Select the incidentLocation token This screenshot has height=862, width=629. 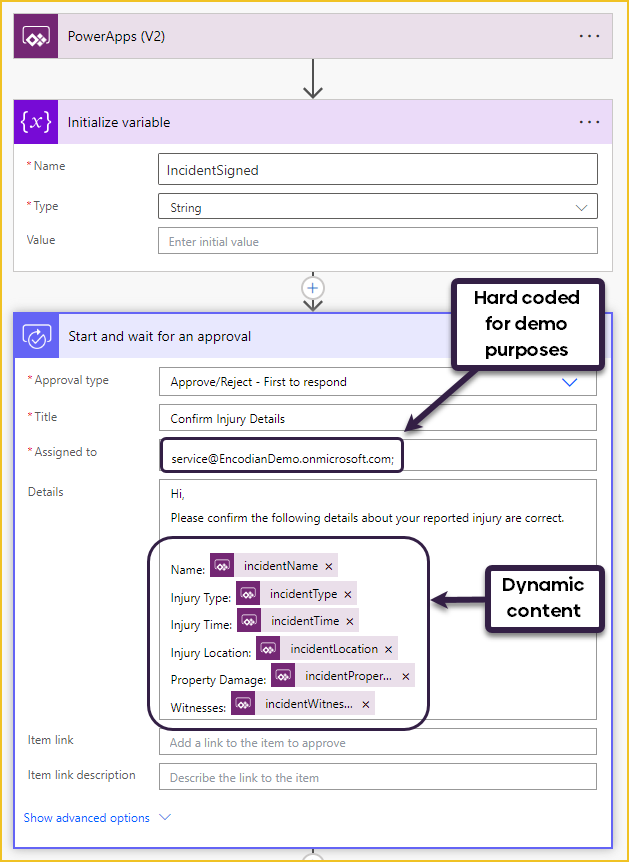click(x=327, y=648)
